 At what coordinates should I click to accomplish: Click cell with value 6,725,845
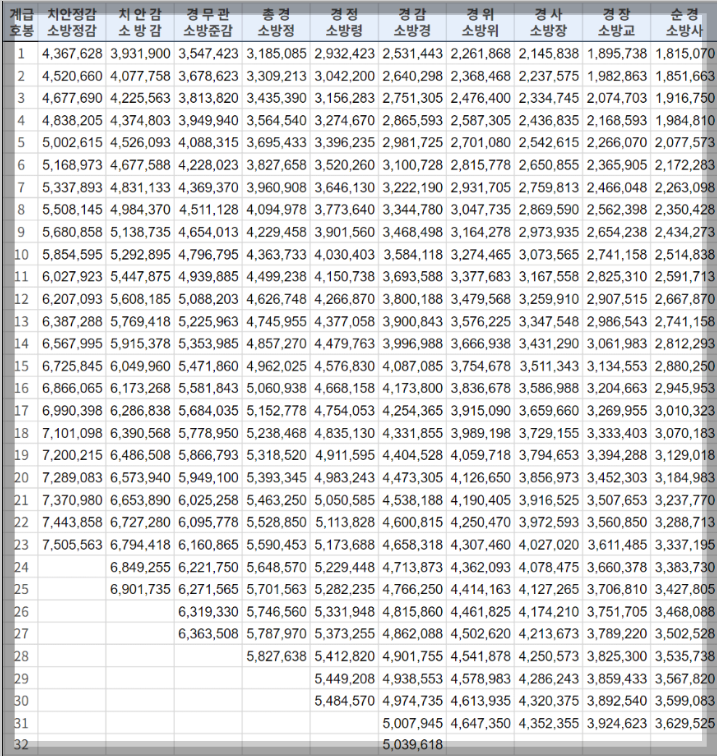click(72, 366)
